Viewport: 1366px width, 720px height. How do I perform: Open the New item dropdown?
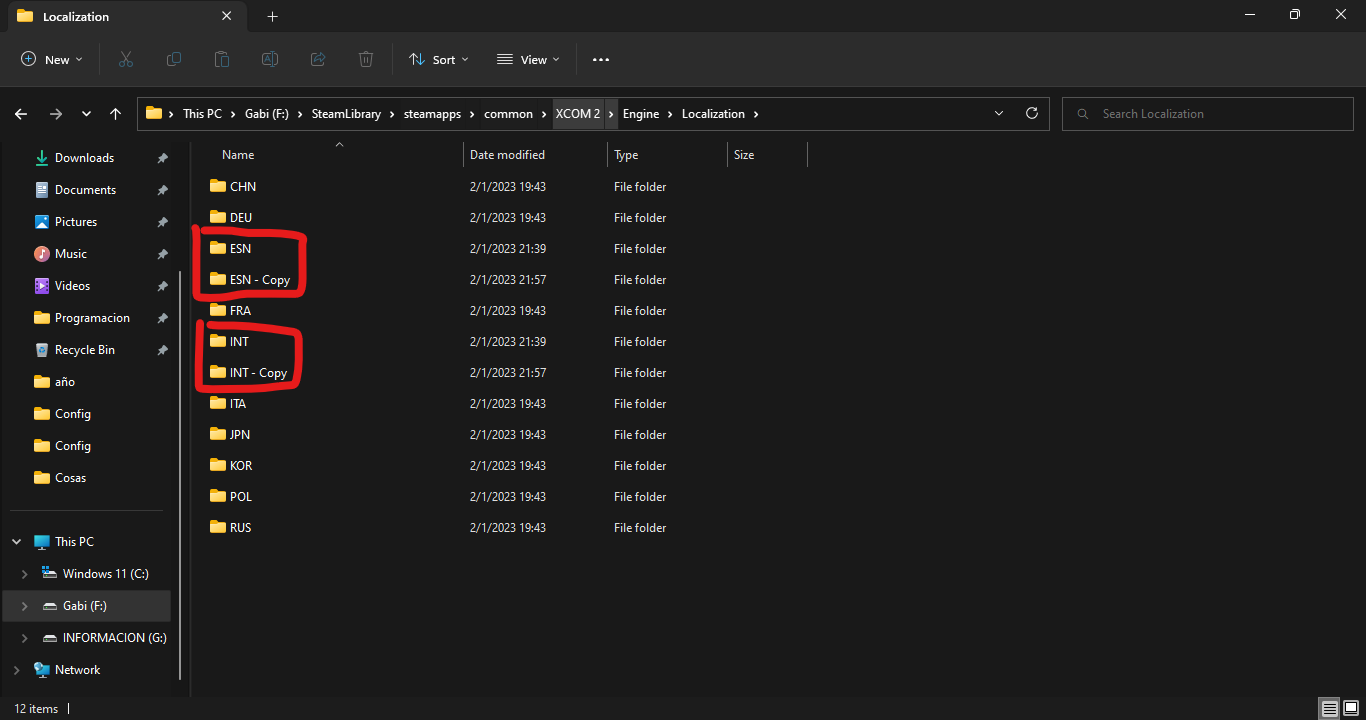tap(52, 60)
